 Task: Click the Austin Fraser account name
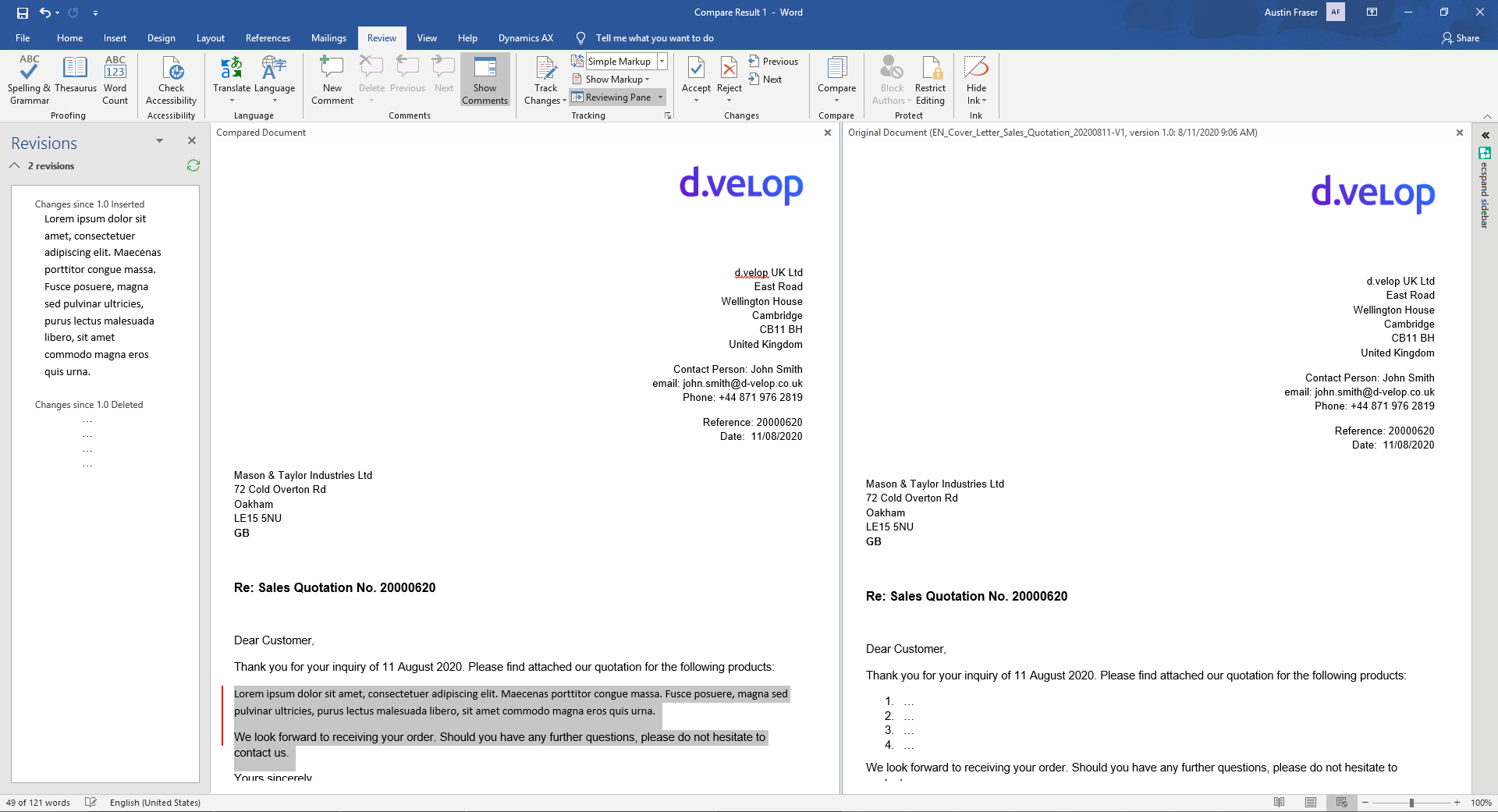pyautogui.click(x=1290, y=12)
